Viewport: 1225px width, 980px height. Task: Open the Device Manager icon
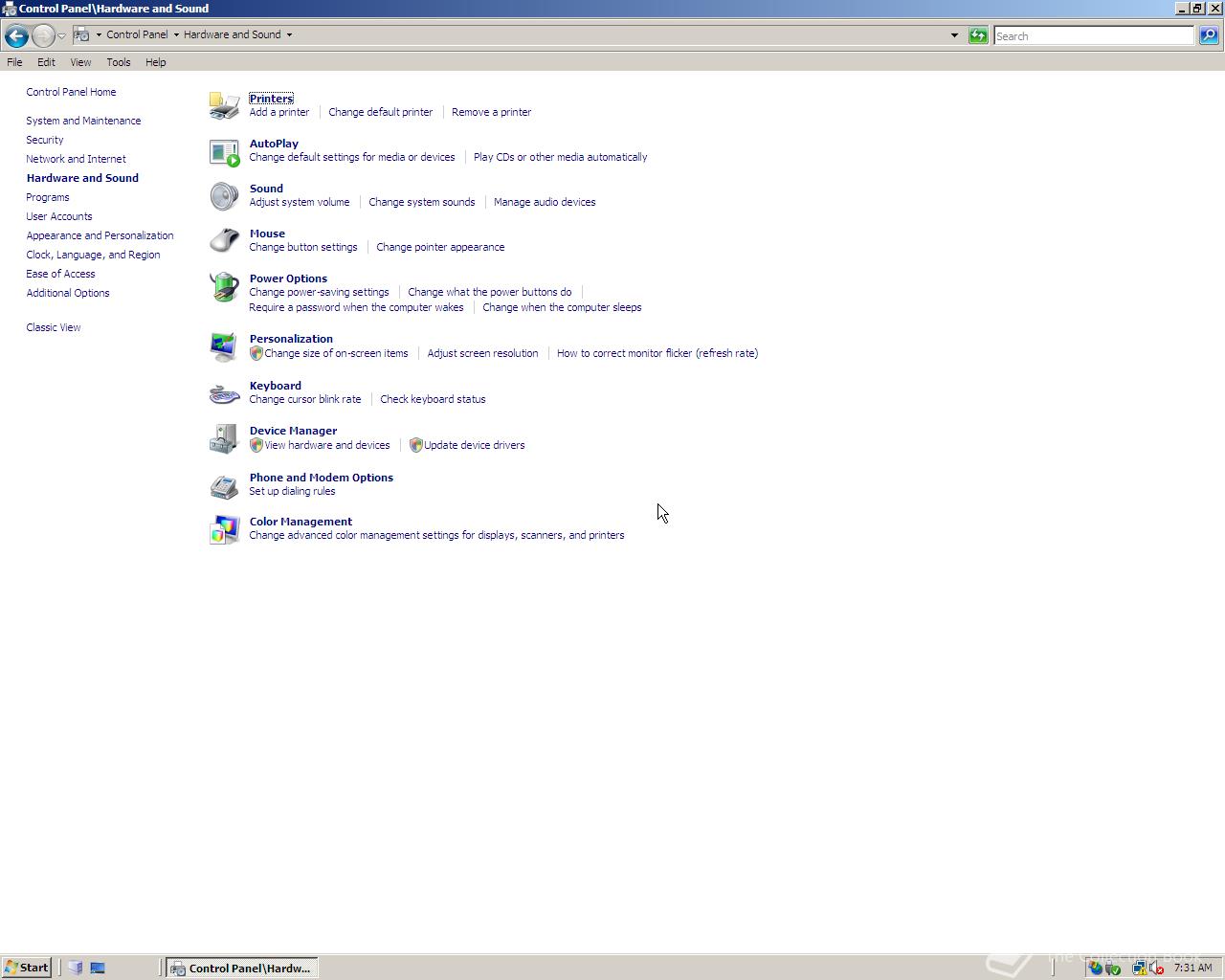(x=224, y=438)
